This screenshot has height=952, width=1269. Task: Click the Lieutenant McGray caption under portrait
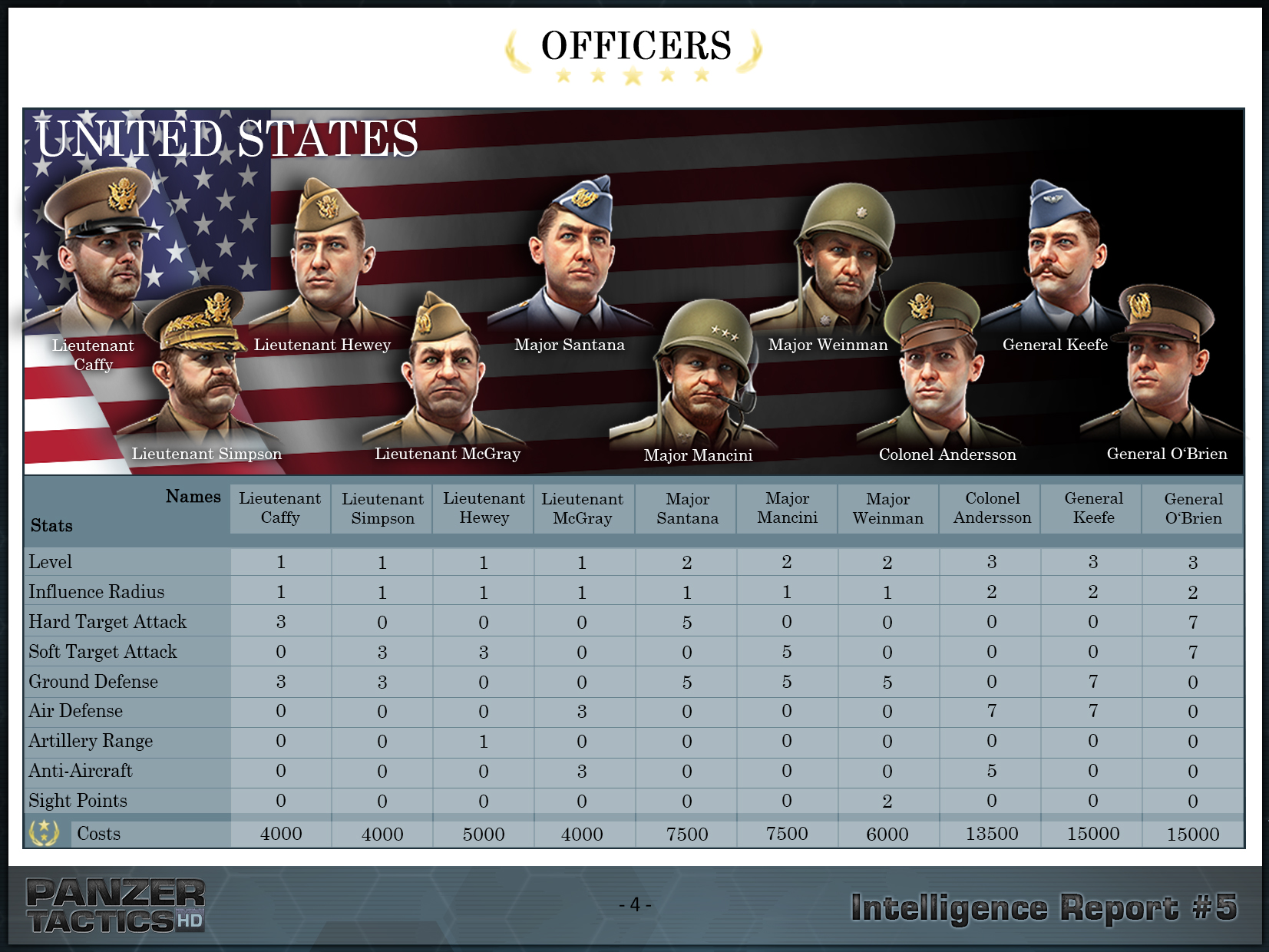(448, 455)
